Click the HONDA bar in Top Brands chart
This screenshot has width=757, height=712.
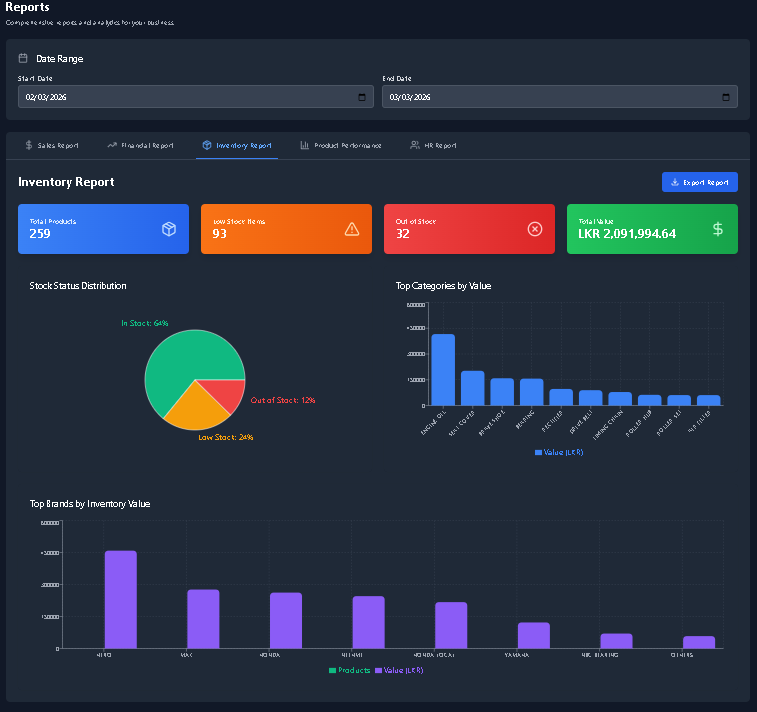coord(286,620)
